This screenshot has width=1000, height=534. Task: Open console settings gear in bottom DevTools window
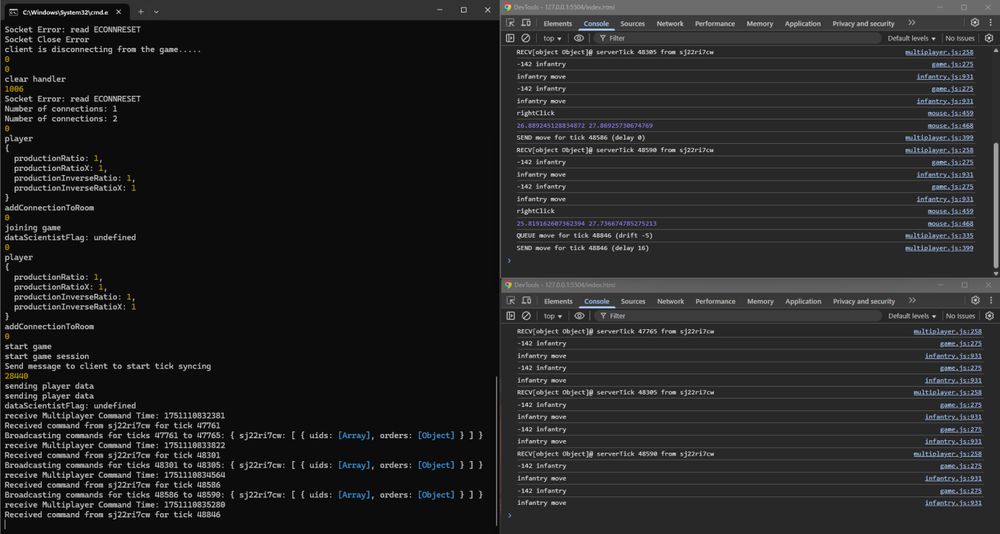point(989,316)
